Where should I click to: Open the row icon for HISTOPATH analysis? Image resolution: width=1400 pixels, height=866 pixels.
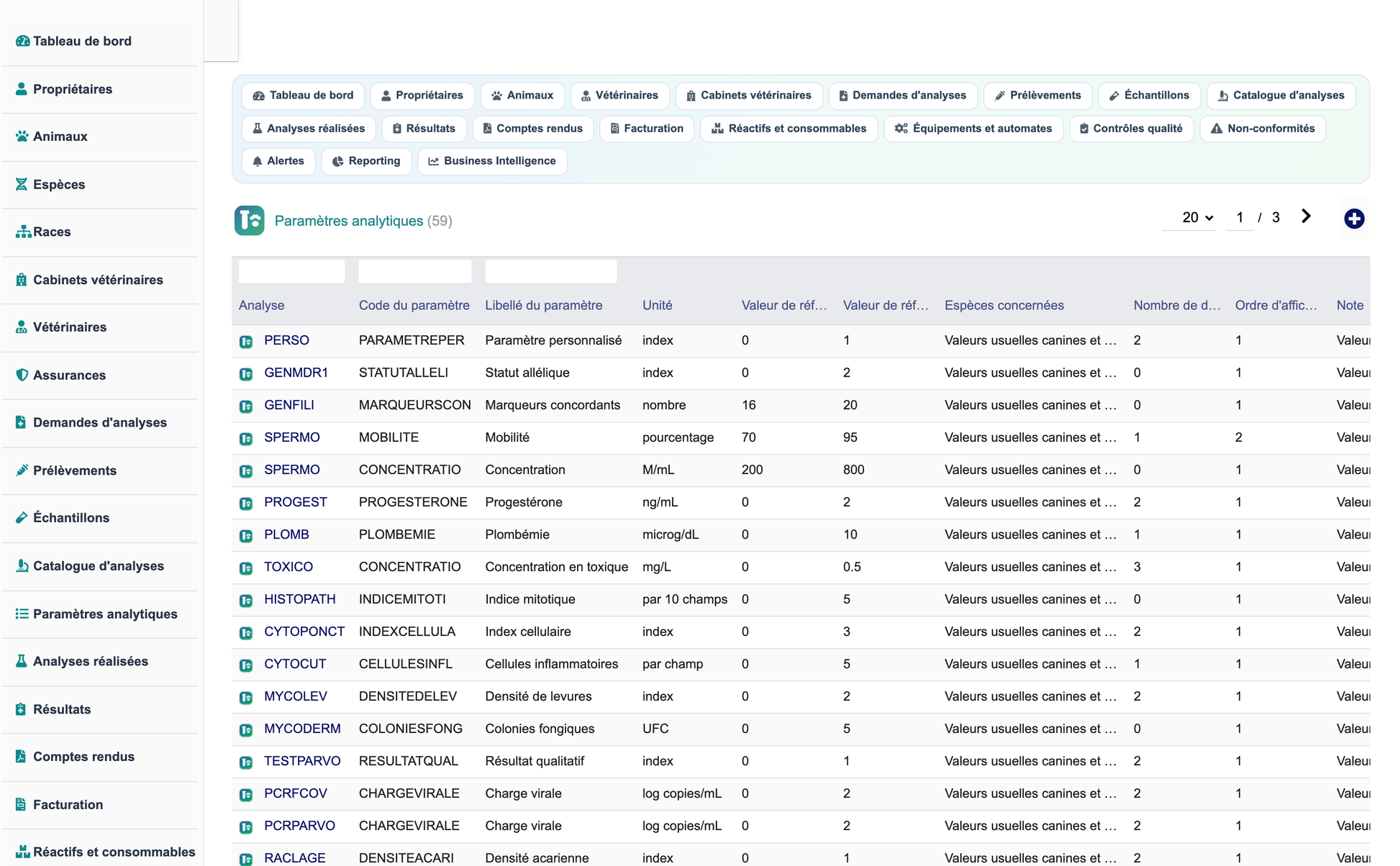(x=246, y=601)
